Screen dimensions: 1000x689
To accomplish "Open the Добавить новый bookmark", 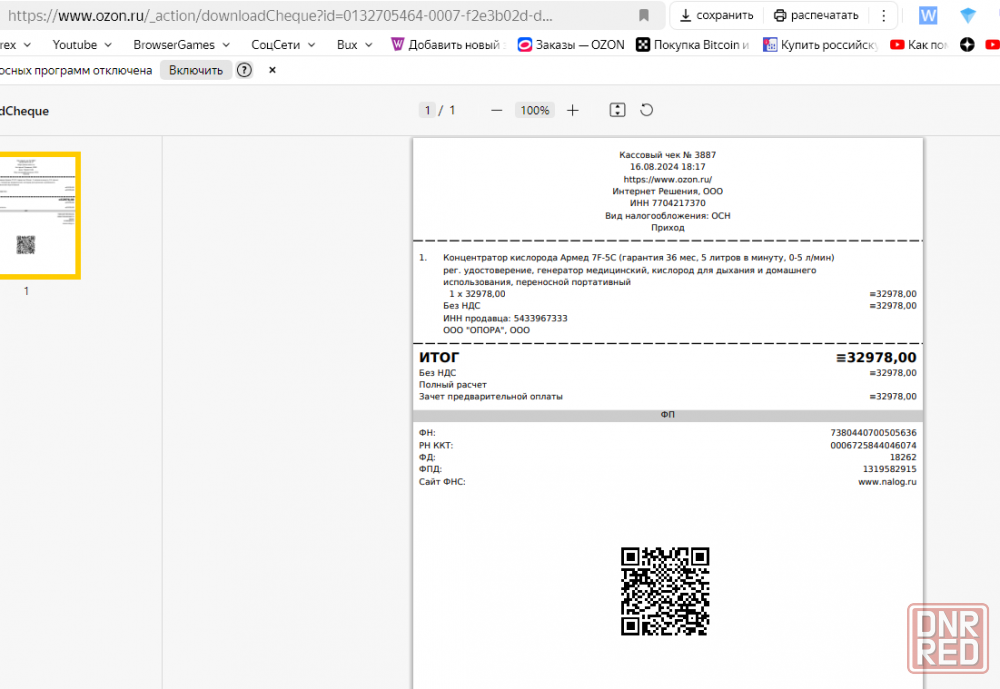I will 448,45.
